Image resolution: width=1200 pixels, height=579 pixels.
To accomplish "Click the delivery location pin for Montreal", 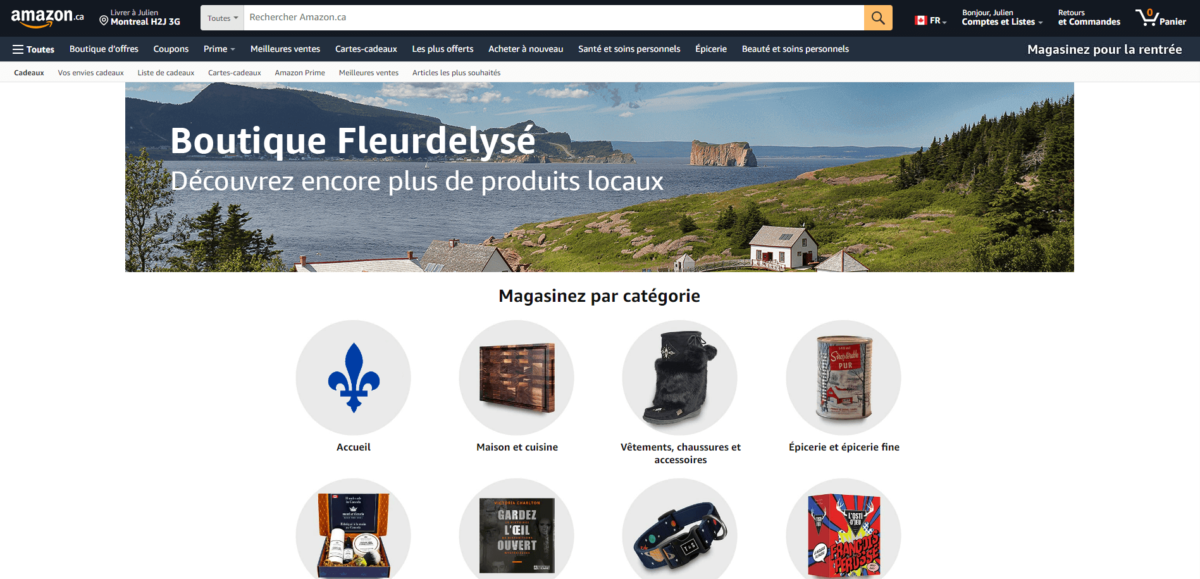I will click(x=103, y=20).
